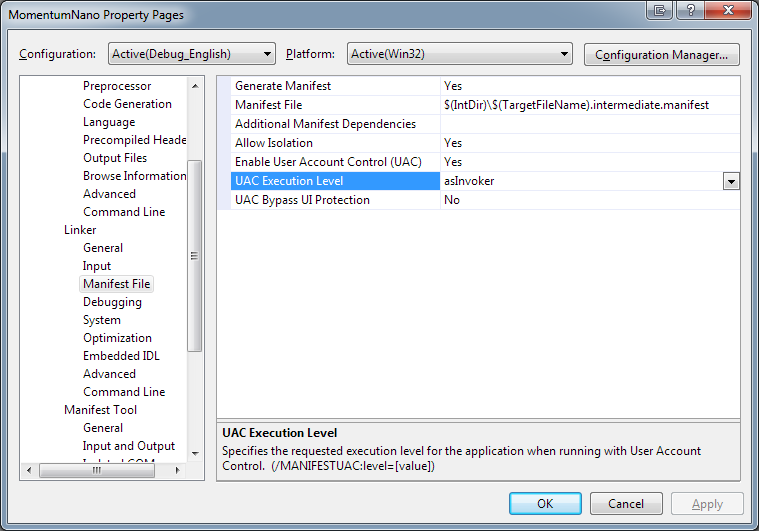Click the asInvoker value
Screen dimensions: 759x531
tap(469, 181)
